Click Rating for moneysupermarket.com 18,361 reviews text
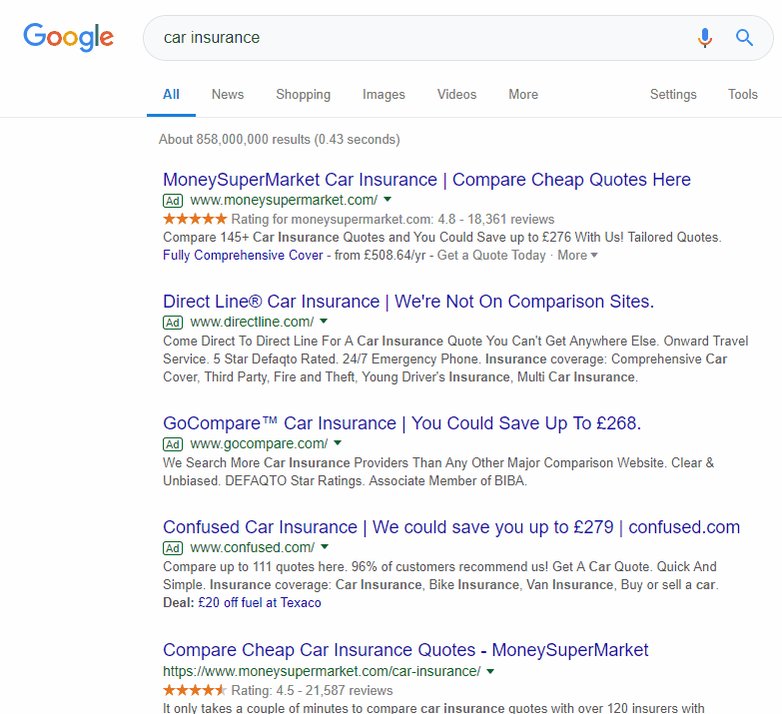The image size is (782, 714). point(392,219)
